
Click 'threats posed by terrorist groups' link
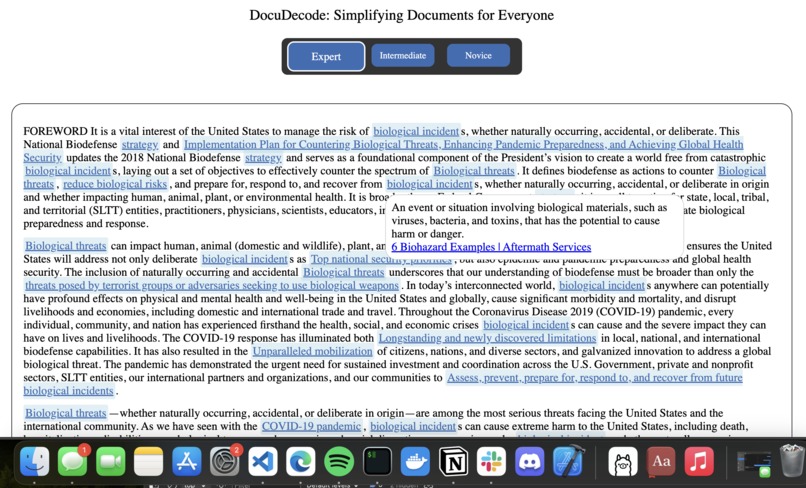212,285
